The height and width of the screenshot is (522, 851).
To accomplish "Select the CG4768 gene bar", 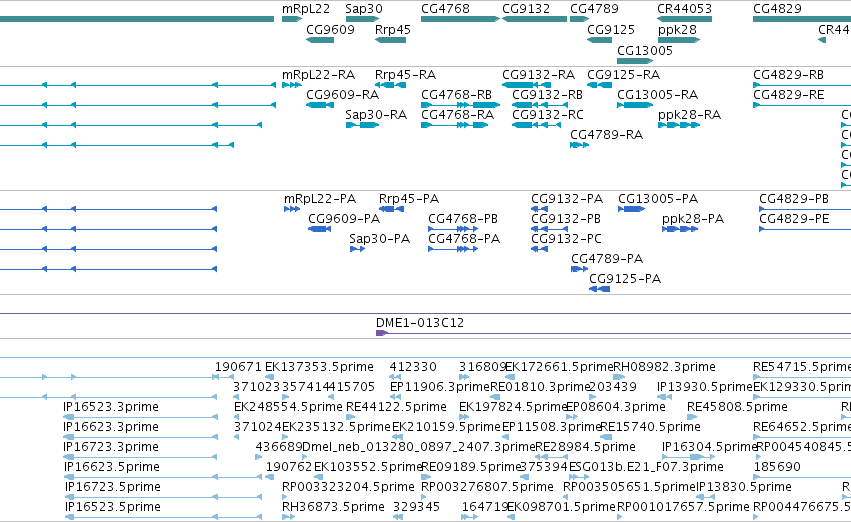I will (x=460, y=19).
